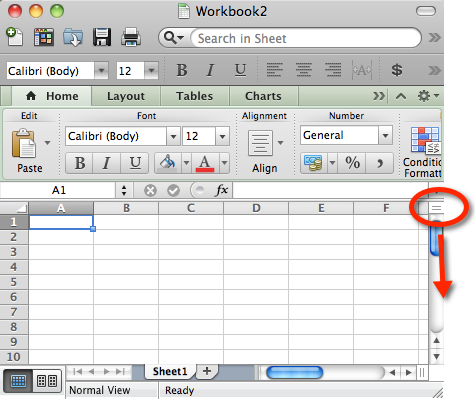Open fill color dropdown arrow
This screenshot has height=399, width=475.
tap(186, 163)
